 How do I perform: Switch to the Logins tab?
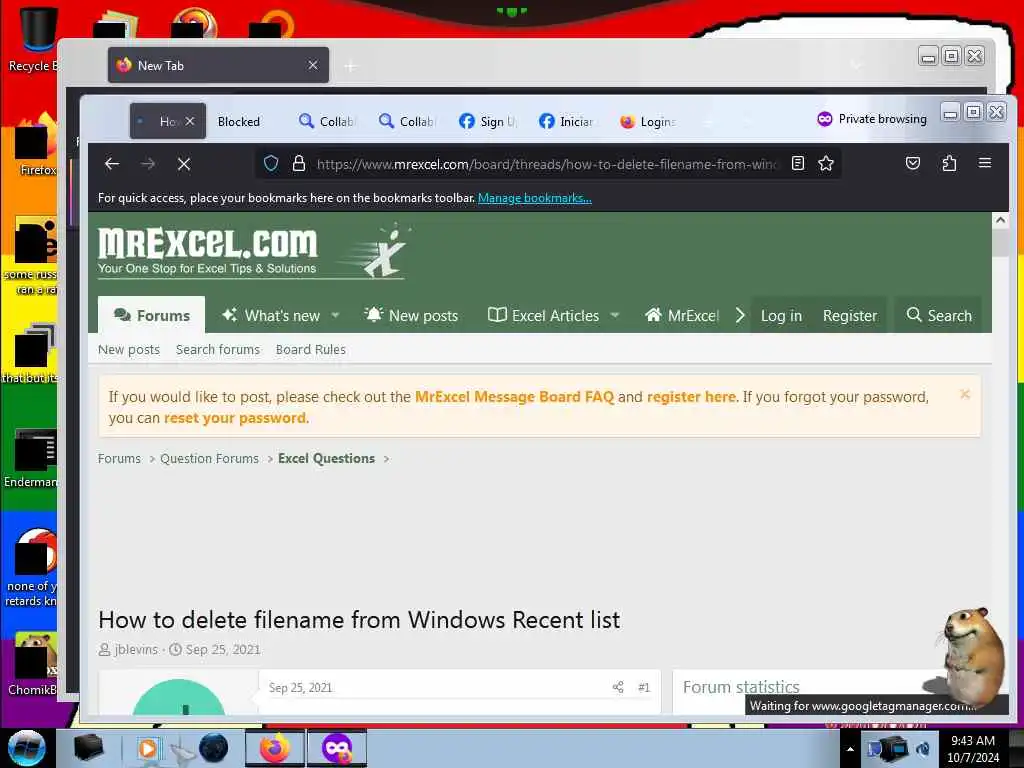point(647,121)
